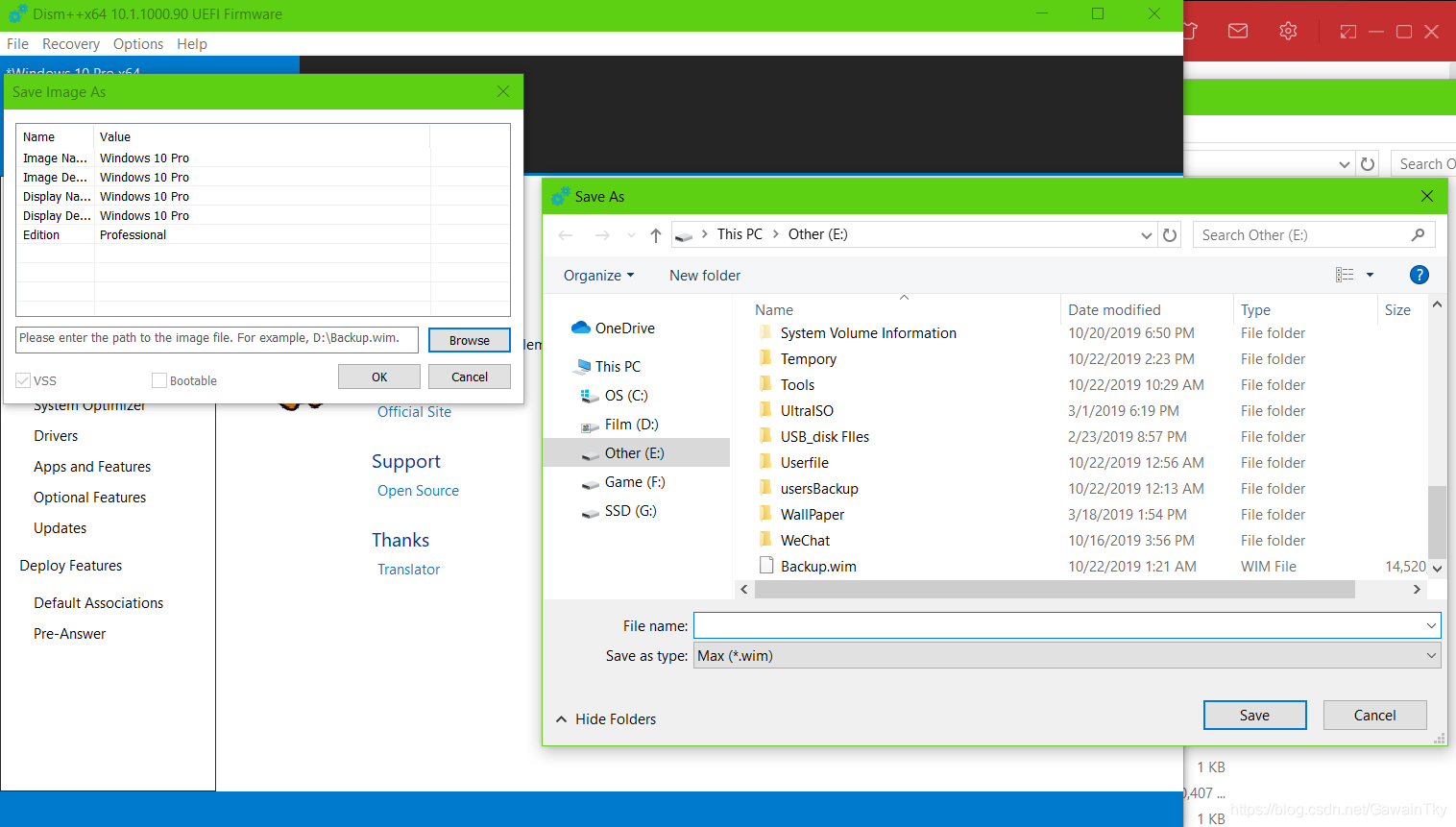The image size is (1456, 827).
Task: Click refresh in background explorer window
Action: coord(1368,164)
